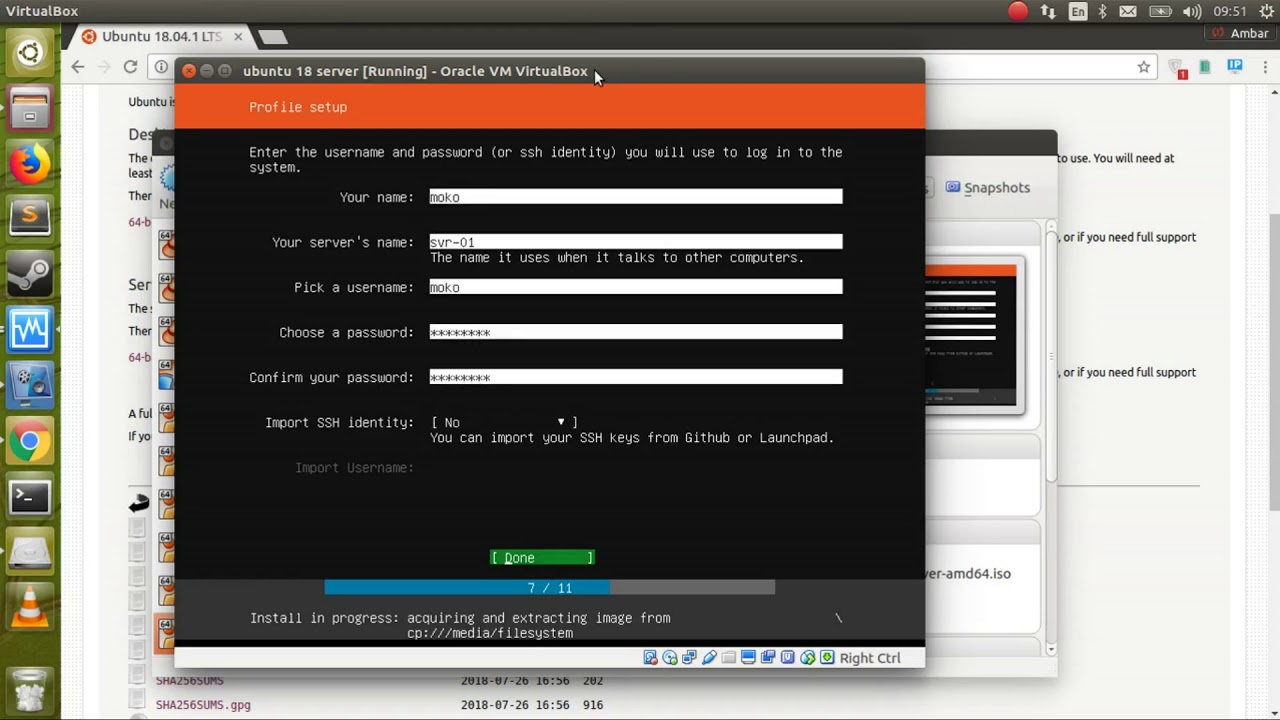Open Firefox from the Ubuntu launcher

pyautogui.click(x=30, y=162)
